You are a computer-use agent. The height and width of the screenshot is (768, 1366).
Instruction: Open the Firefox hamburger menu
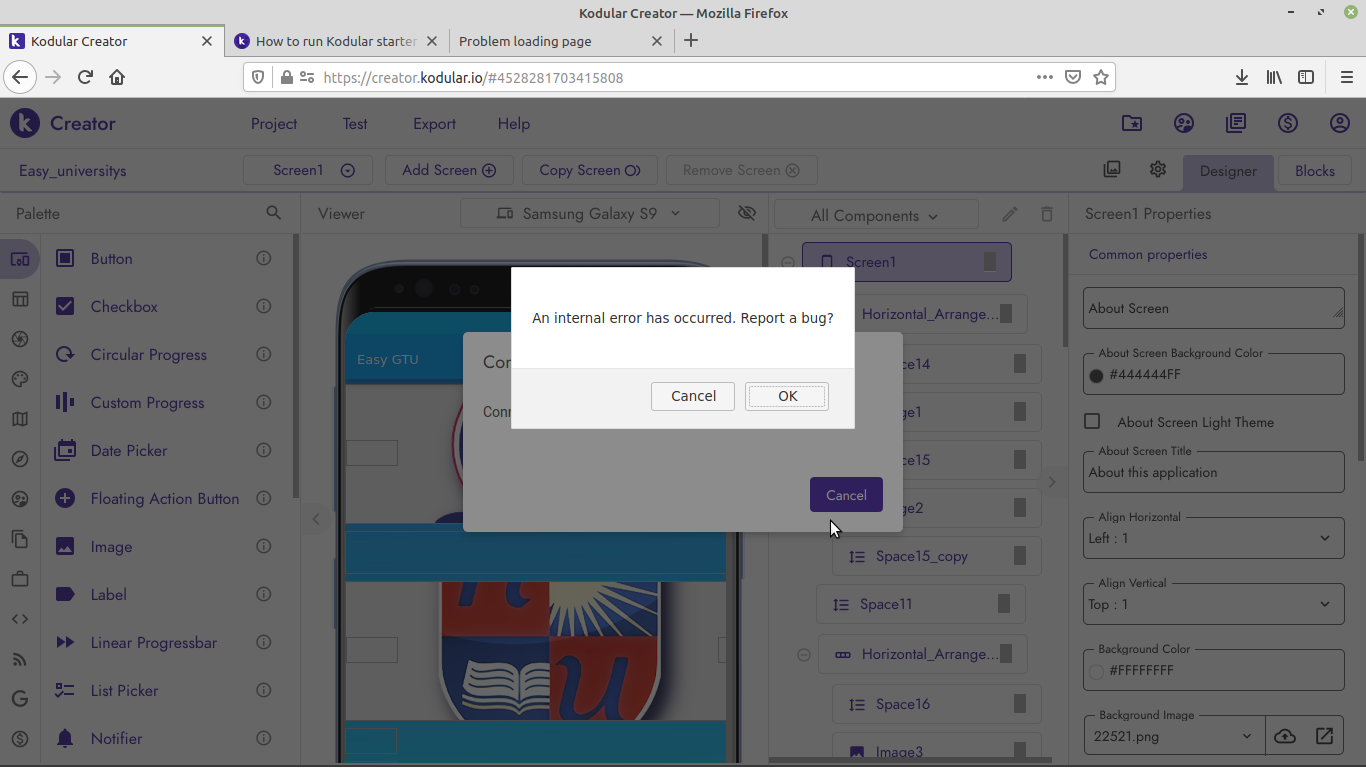(x=1346, y=77)
